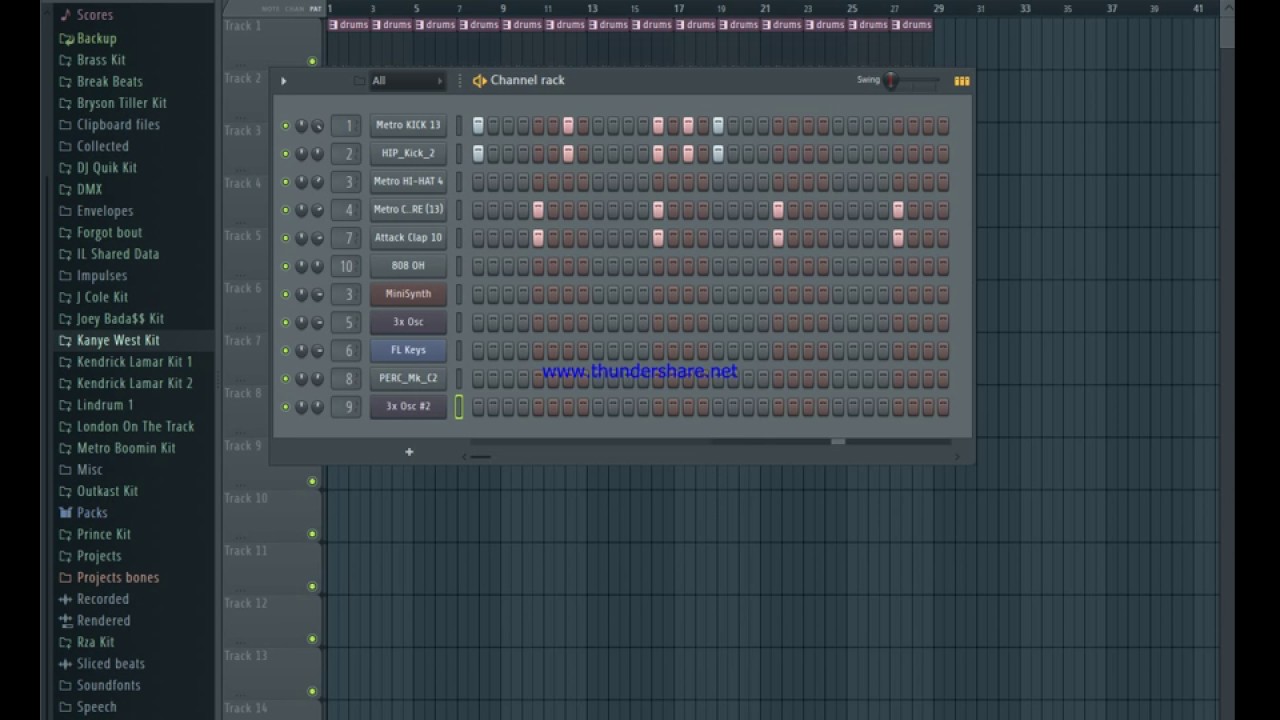Expand the Break Beats folder
Image resolution: width=1280 pixels, height=720 pixels.
(110, 82)
